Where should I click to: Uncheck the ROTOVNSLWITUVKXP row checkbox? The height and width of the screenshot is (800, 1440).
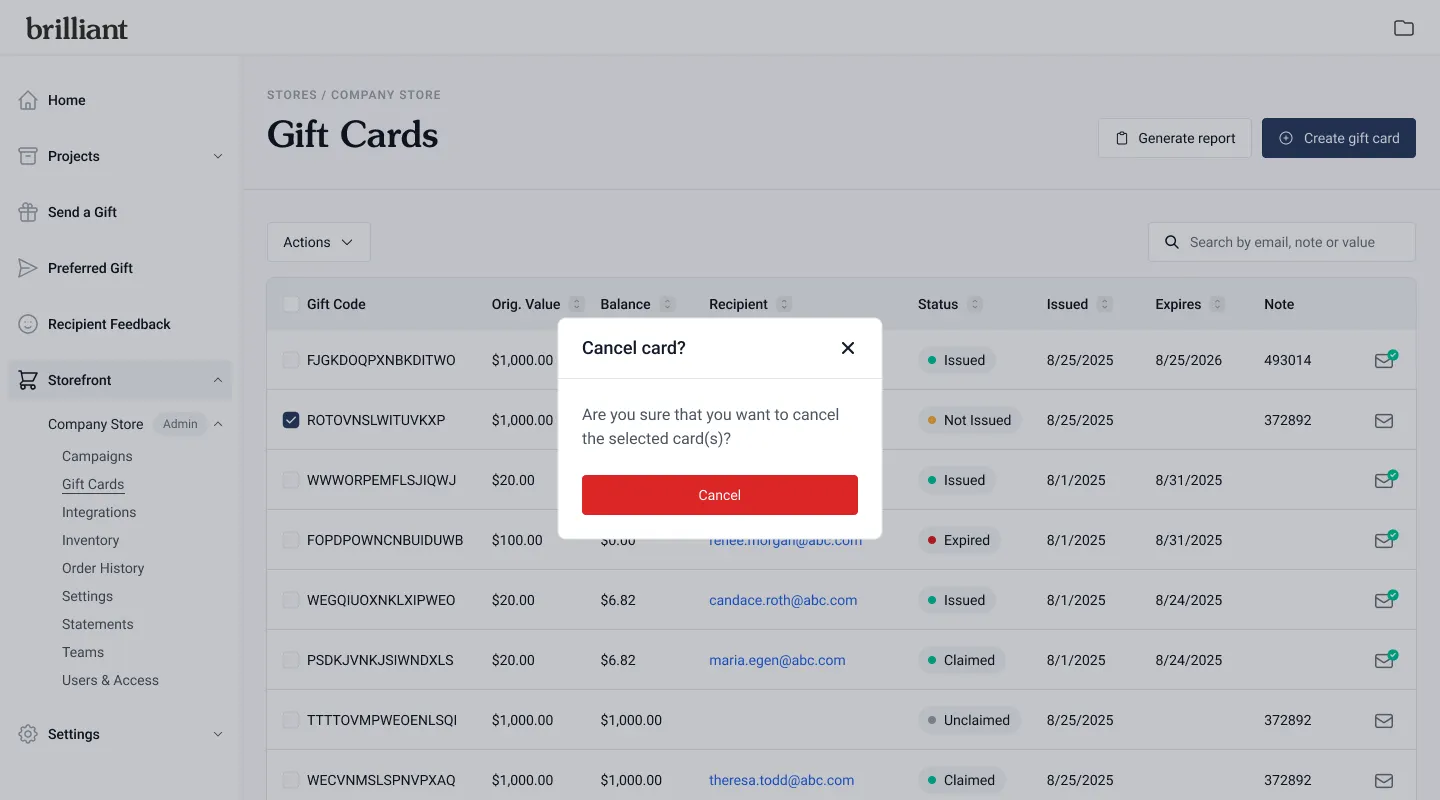291,420
